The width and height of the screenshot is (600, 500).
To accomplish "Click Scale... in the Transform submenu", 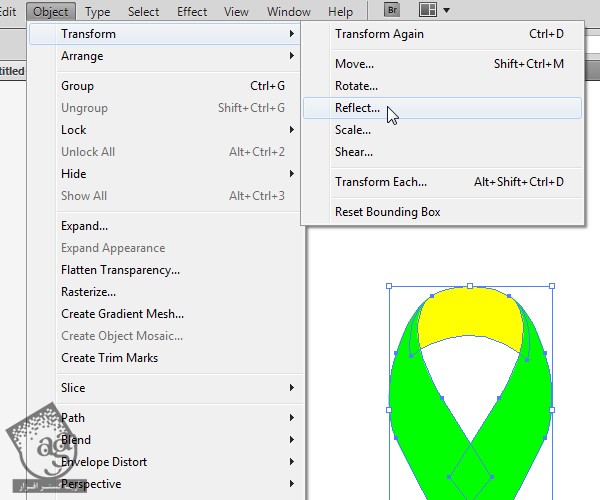I will point(353,130).
